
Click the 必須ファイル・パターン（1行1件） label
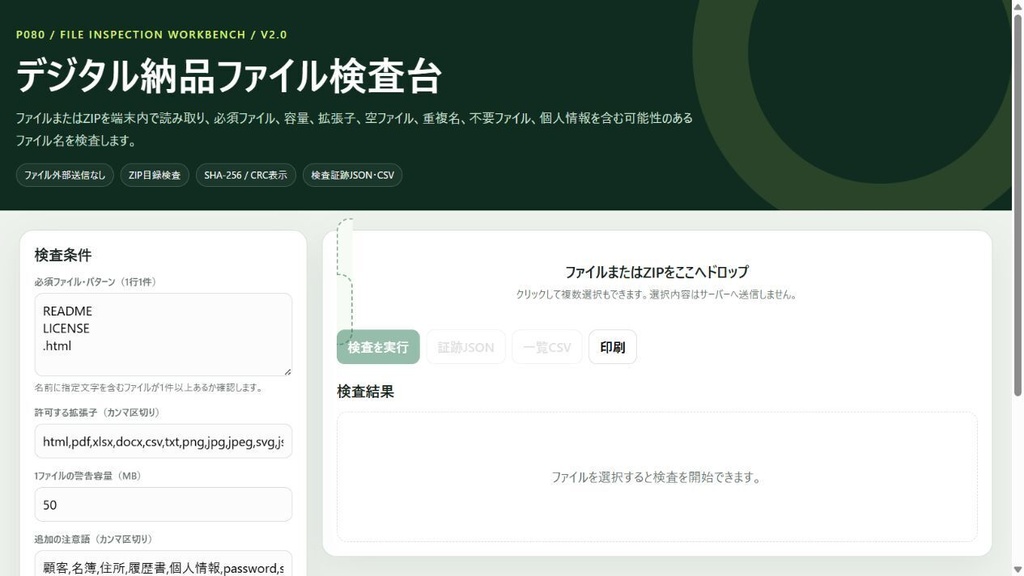pyautogui.click(x=95, y=282)
